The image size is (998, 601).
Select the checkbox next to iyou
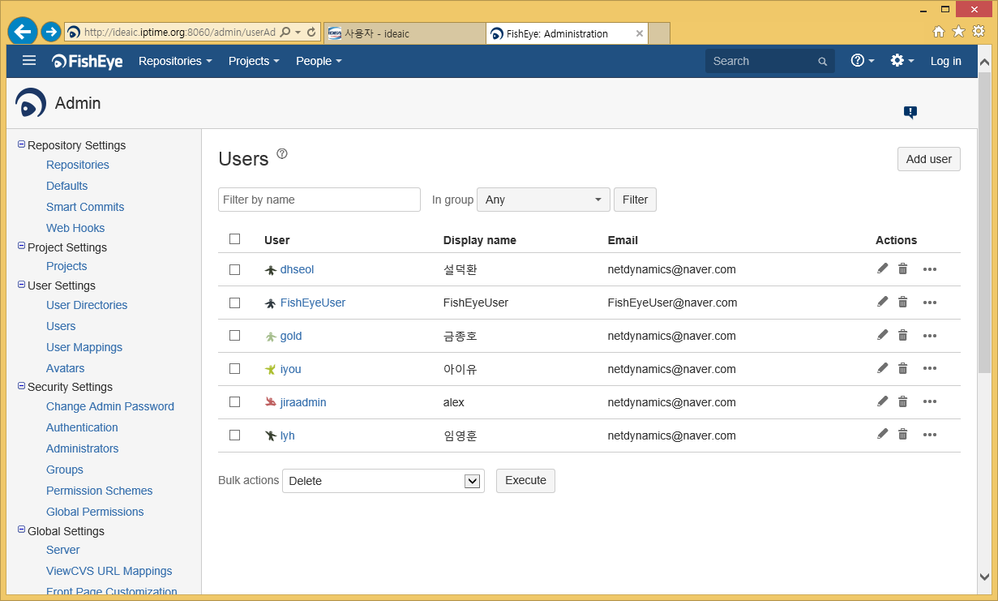(x=235, y=368)
